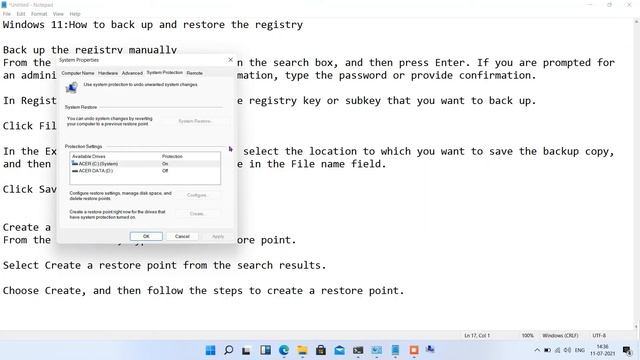This screenshot has width=640, height=360.
Task: Open Notepad Help menu
Action: pyautogui.click(x=75, y=14)
